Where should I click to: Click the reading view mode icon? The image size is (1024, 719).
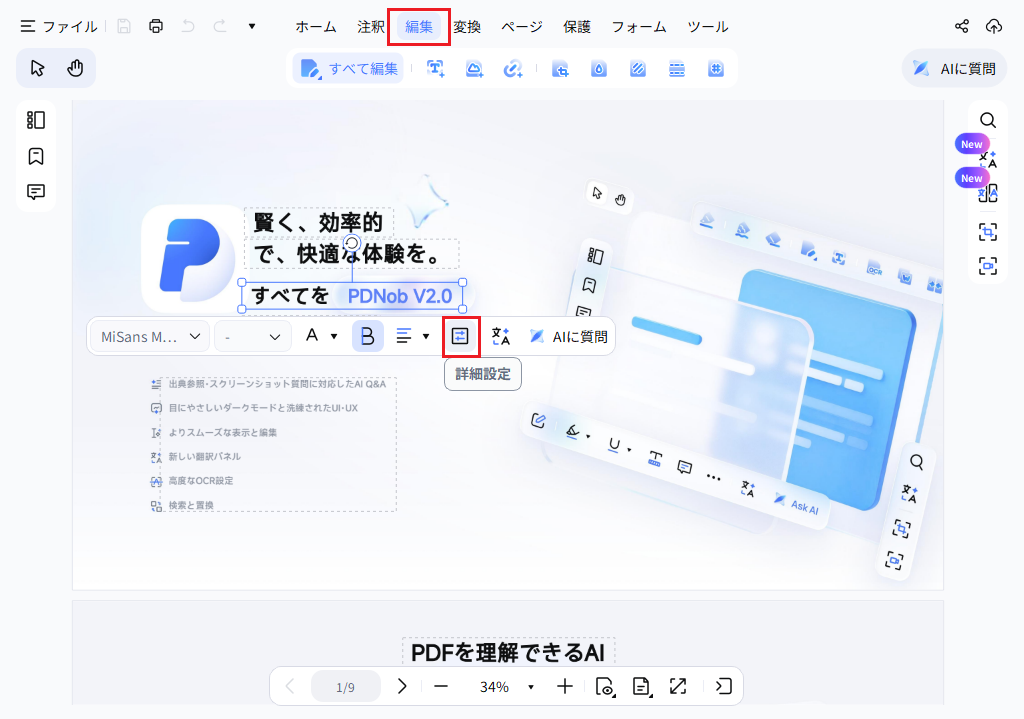tap(605, 686)
